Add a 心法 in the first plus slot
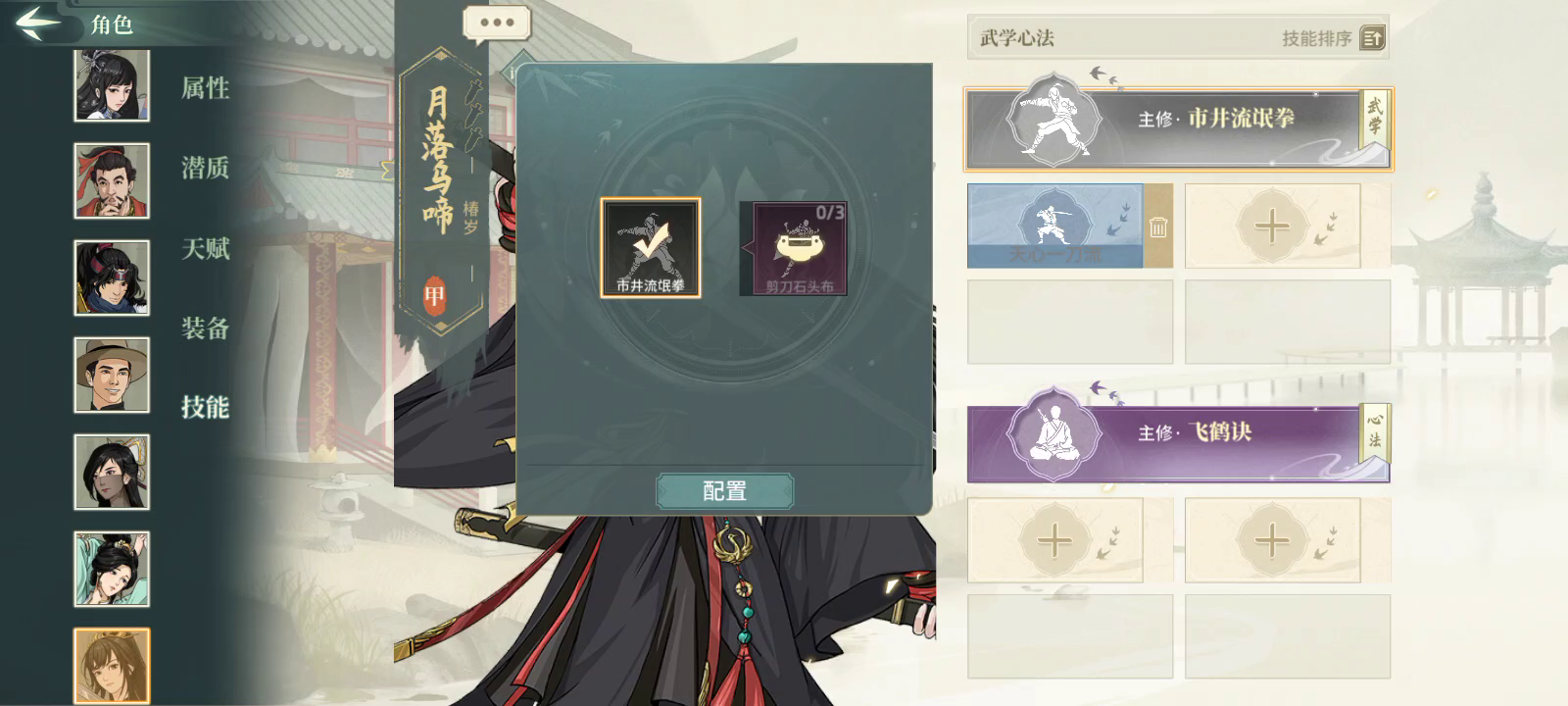The width and height of the screenshot is (1568, 706). point(1054,539)
